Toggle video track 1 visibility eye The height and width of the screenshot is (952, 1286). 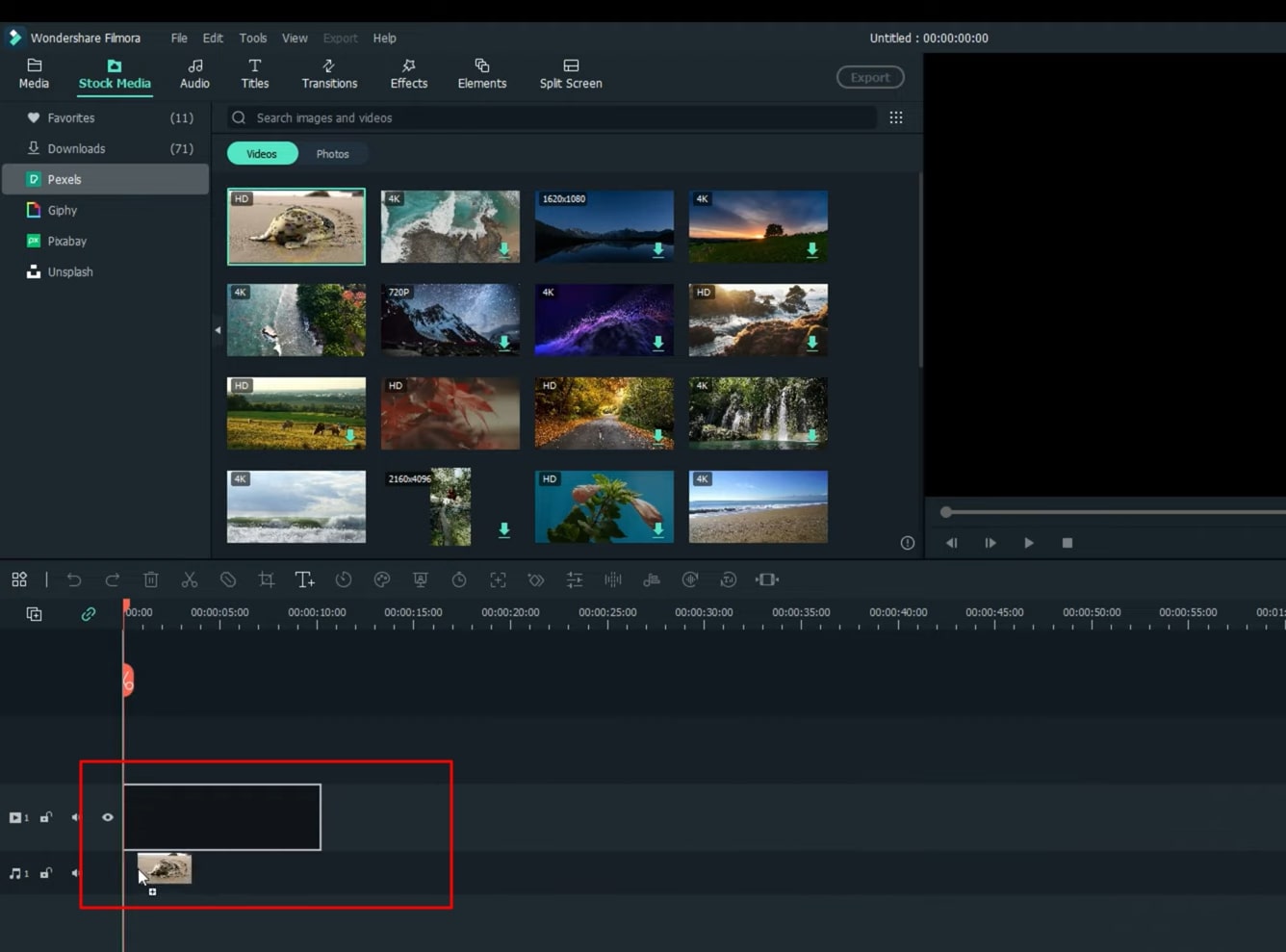click(108, 817)
